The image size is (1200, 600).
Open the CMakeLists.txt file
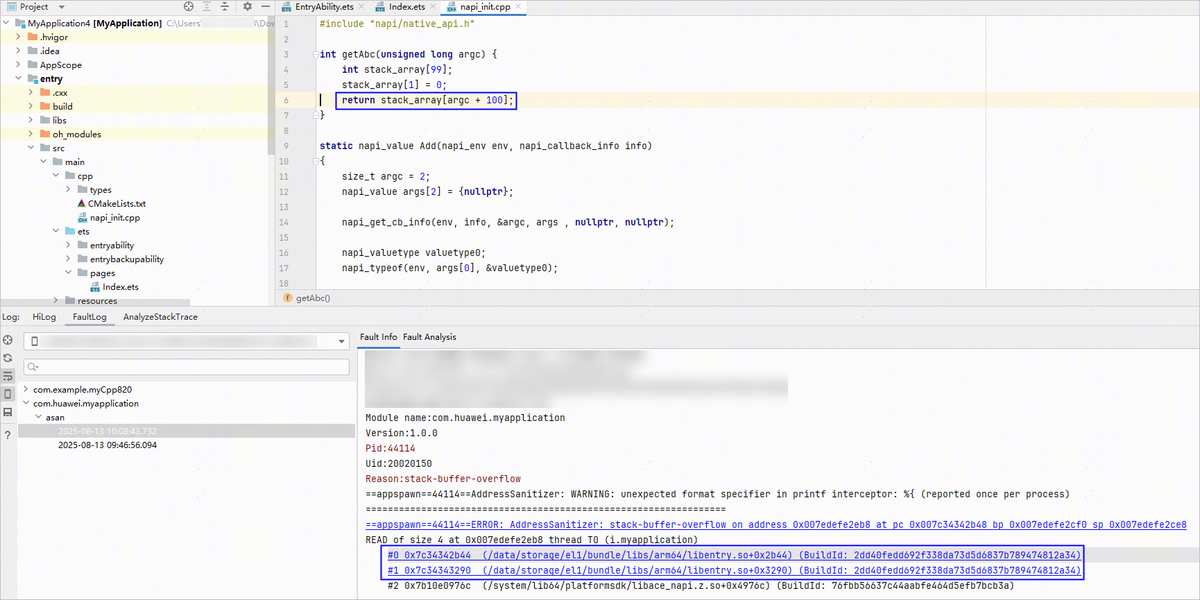point(116,203)
